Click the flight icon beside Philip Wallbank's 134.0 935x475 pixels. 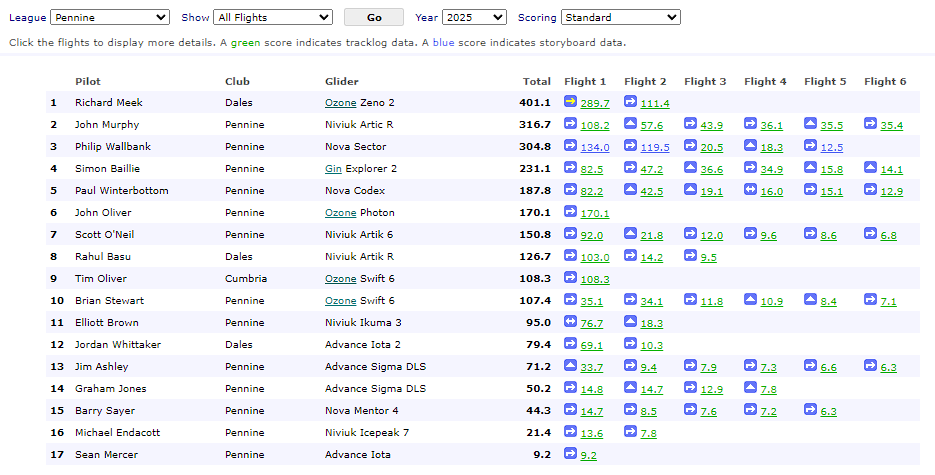[x=570, y=146]
